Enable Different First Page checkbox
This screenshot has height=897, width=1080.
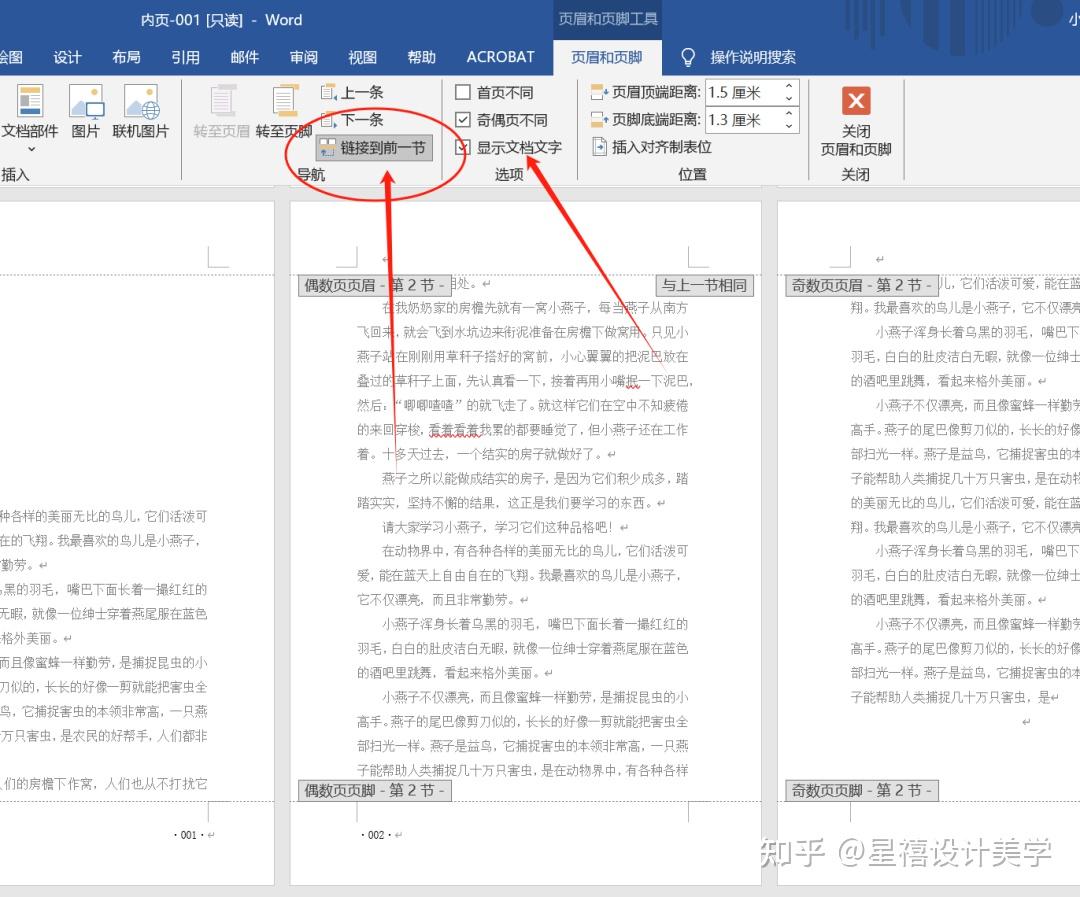463,93
